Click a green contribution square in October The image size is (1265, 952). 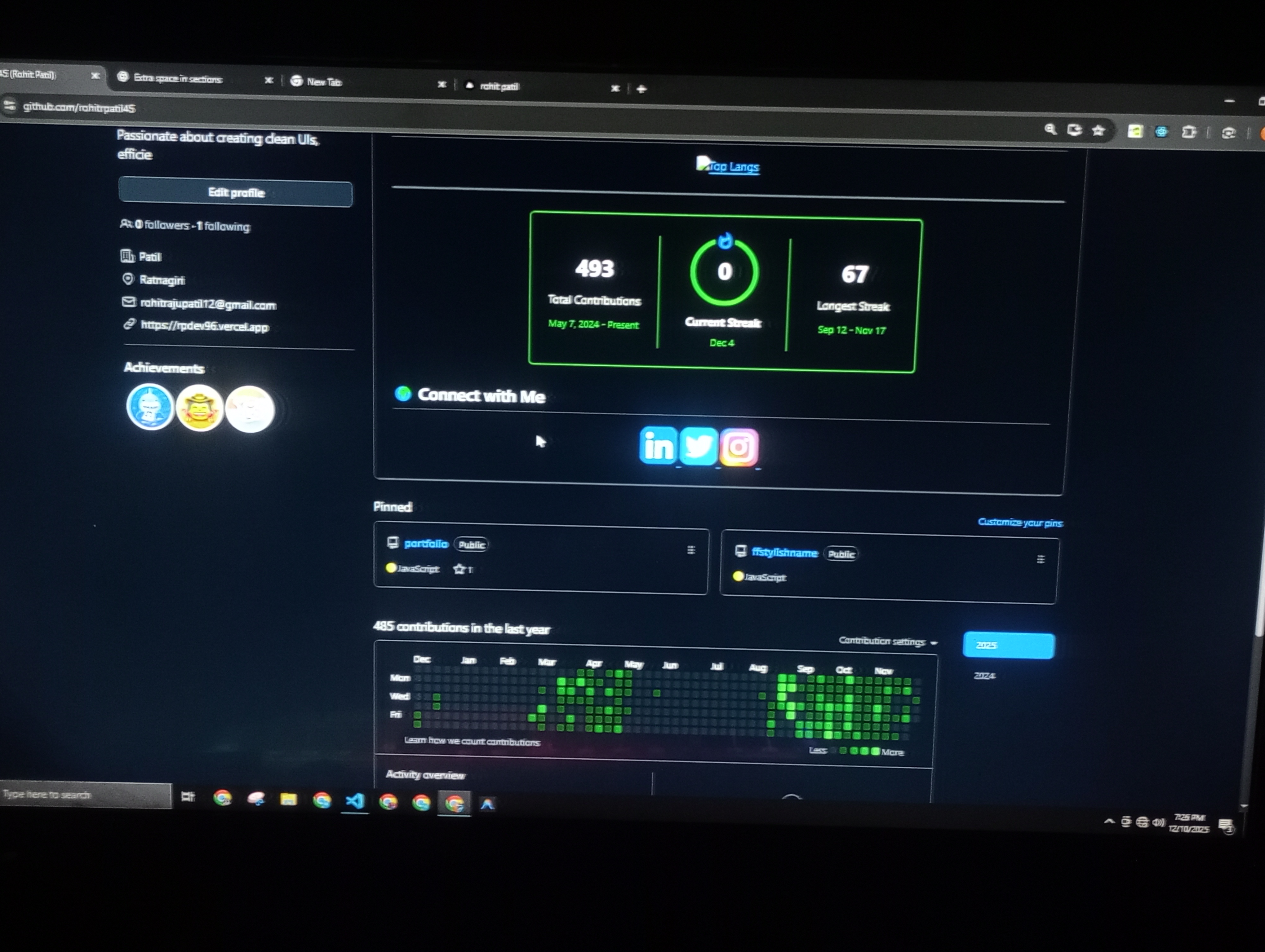pos(849,698)
